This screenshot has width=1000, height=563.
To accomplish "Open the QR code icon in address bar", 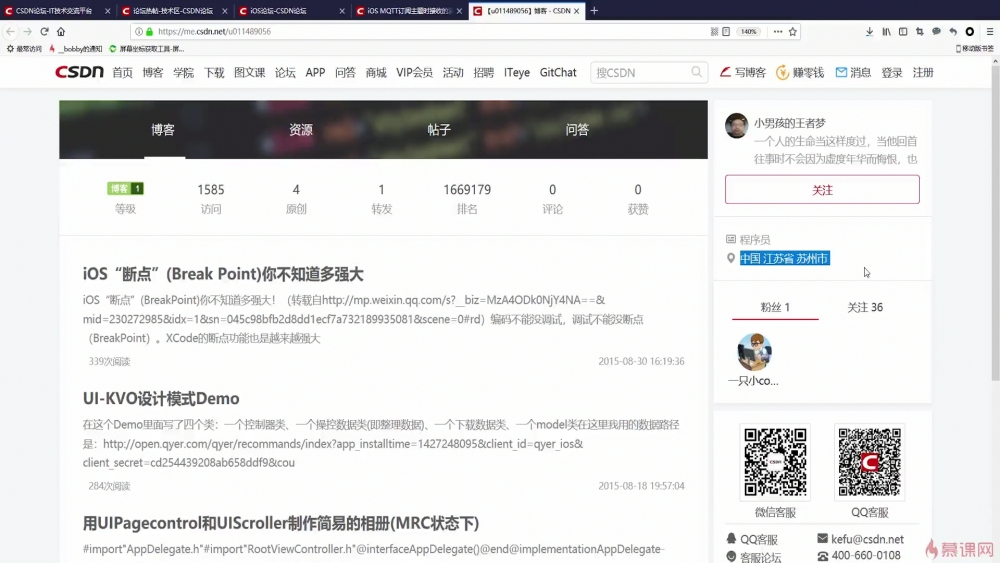I will click(x=714, y=31).
